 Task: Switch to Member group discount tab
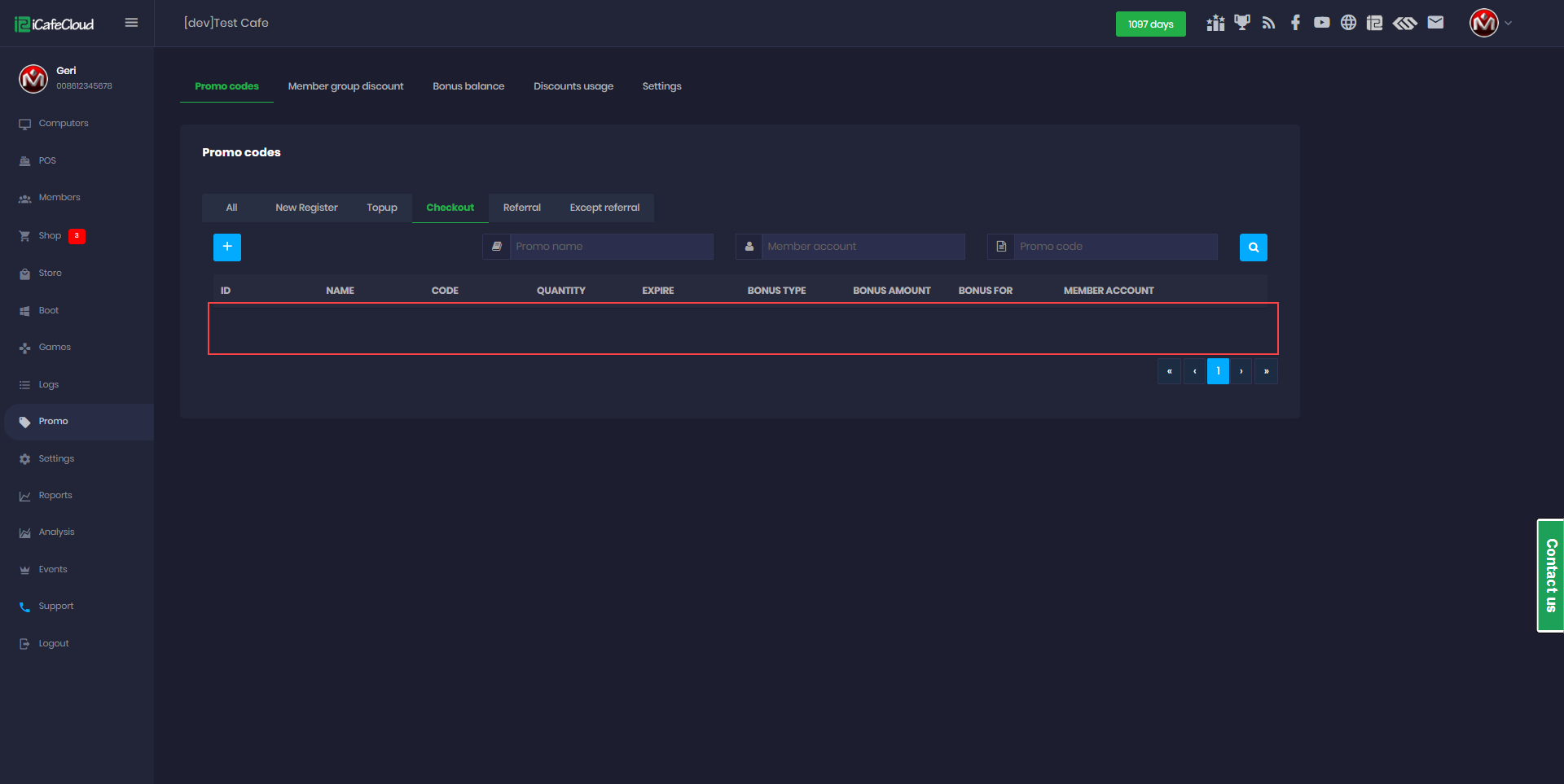click(x=345, y=86)
